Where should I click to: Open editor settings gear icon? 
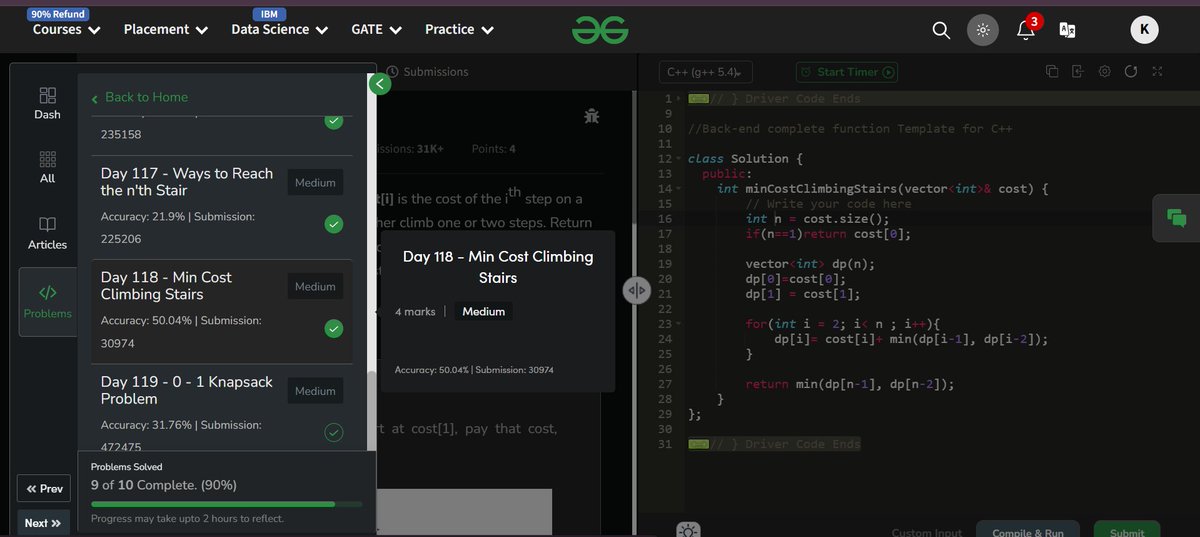pos(1105,71)
